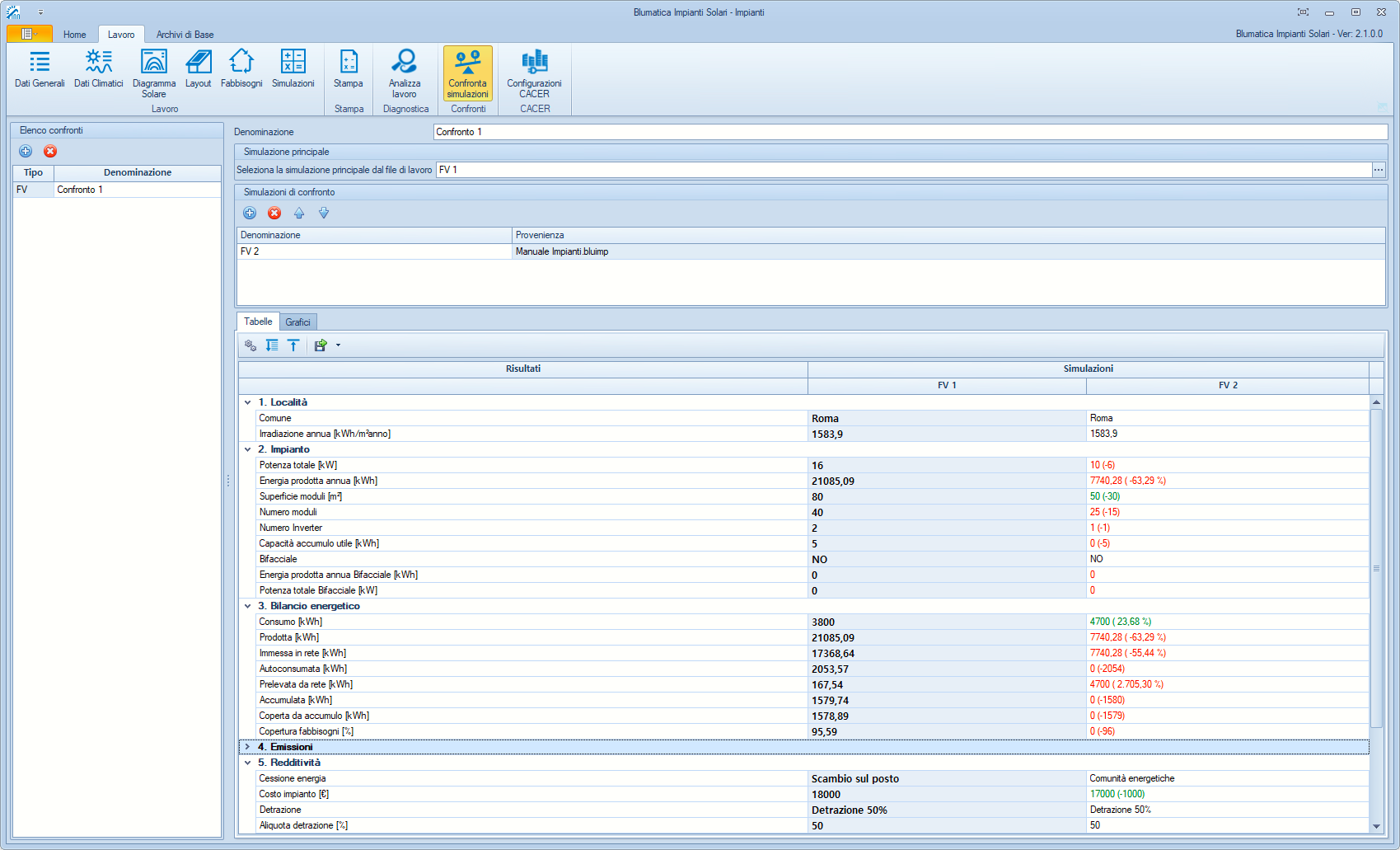This screenshot has height=850, width=1400.
Task: Click the Denominazione field containing Confronto 1
Action: (910, 132)
